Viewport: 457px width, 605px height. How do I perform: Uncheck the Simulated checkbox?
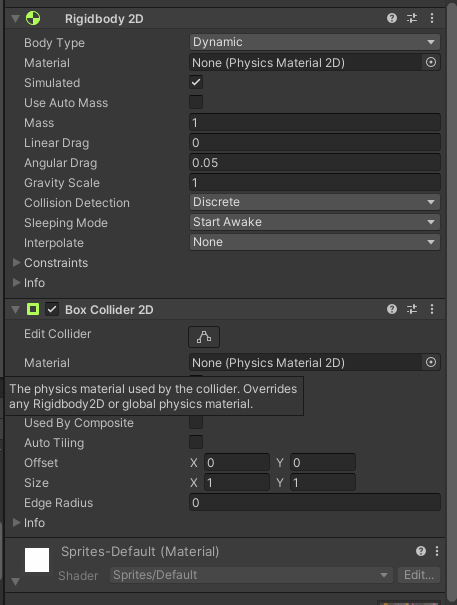pos(196,82)
